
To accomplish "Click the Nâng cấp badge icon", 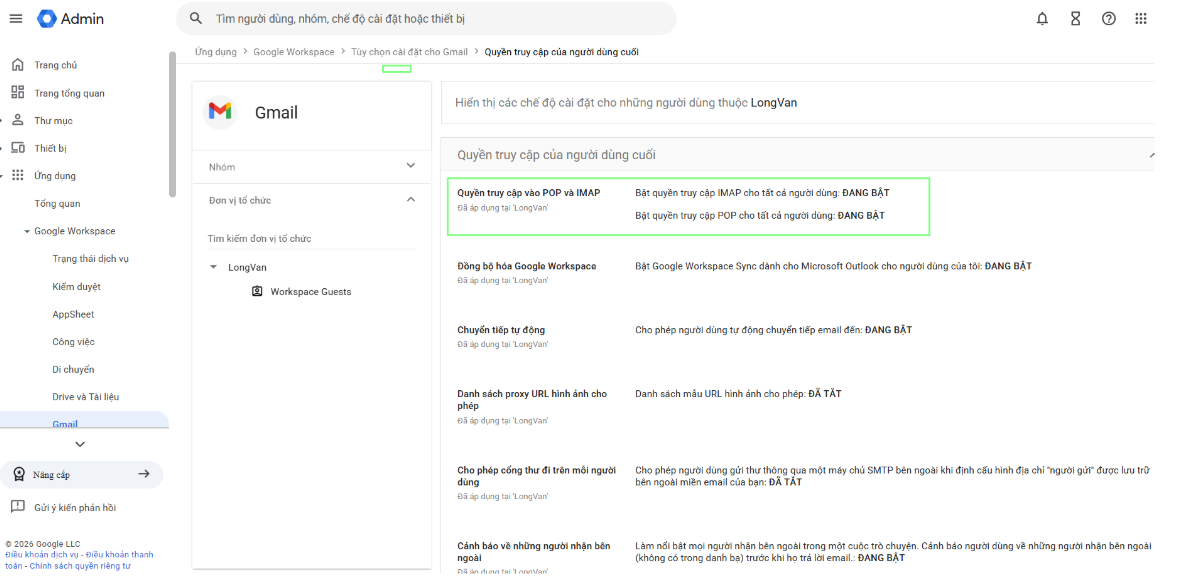I will click(18, 474).
